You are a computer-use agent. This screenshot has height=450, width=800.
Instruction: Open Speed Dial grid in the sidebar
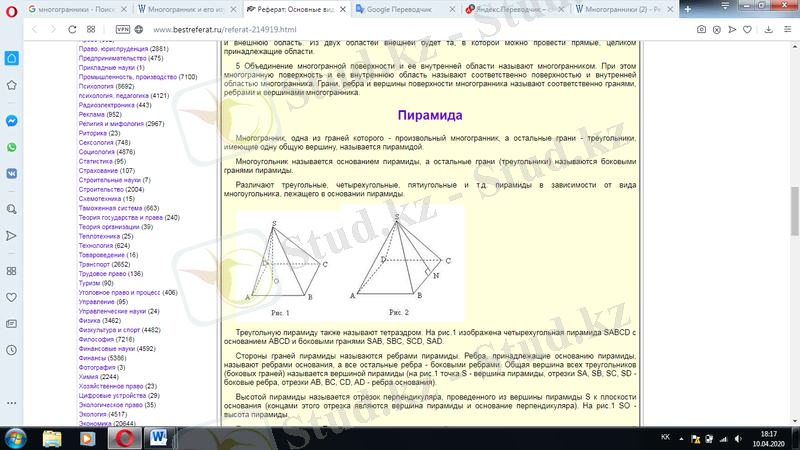(x=11, y=271)
